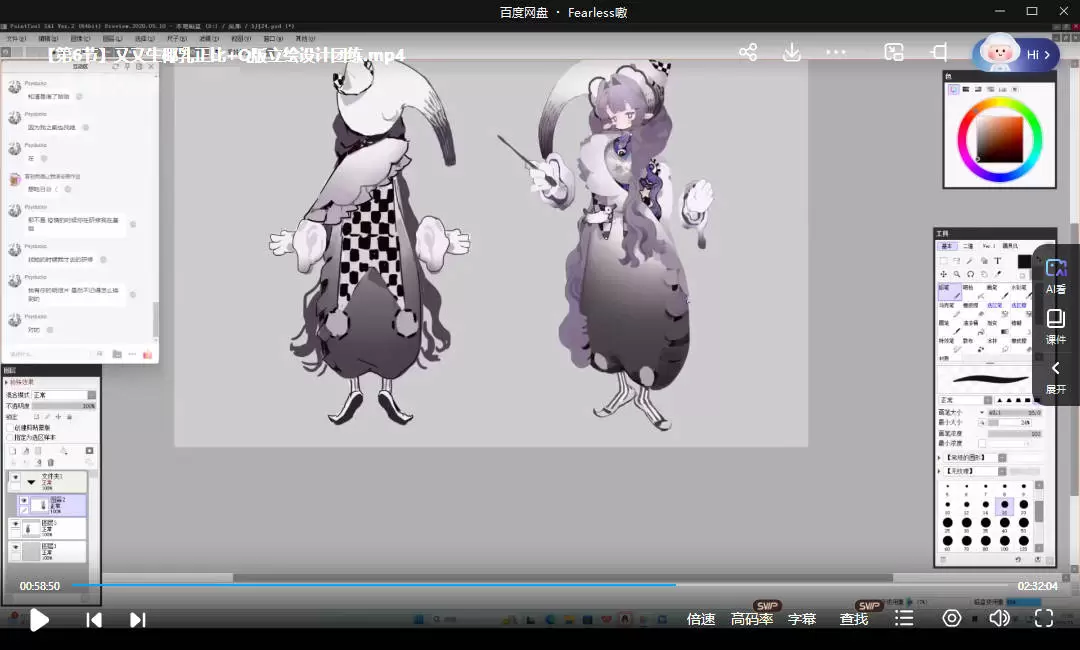Image resolution: width=1080 pixels, height=650 pixels.
Task: Click 查找 search in player bar
Action: [854, 619]
